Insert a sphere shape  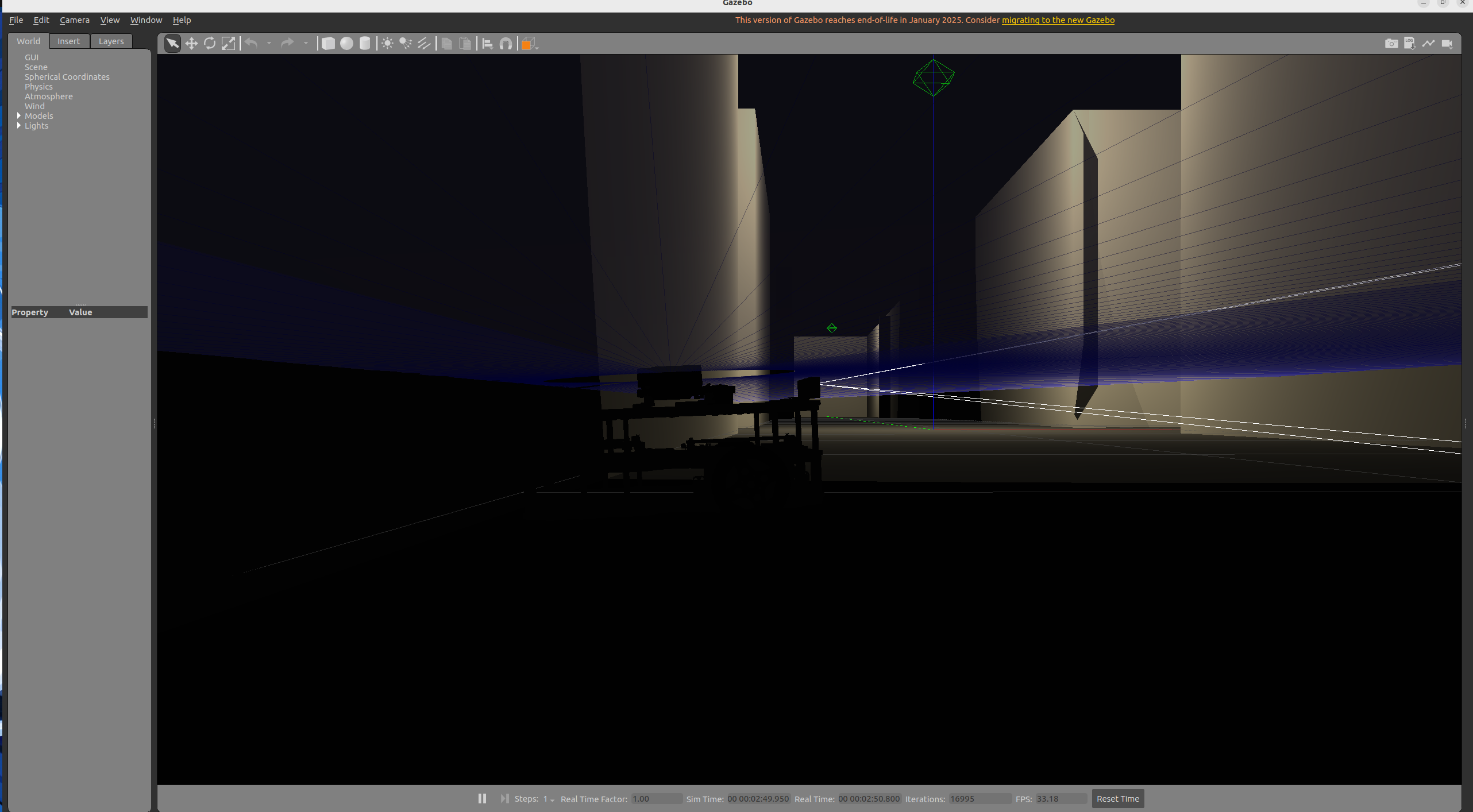(346, 44)
